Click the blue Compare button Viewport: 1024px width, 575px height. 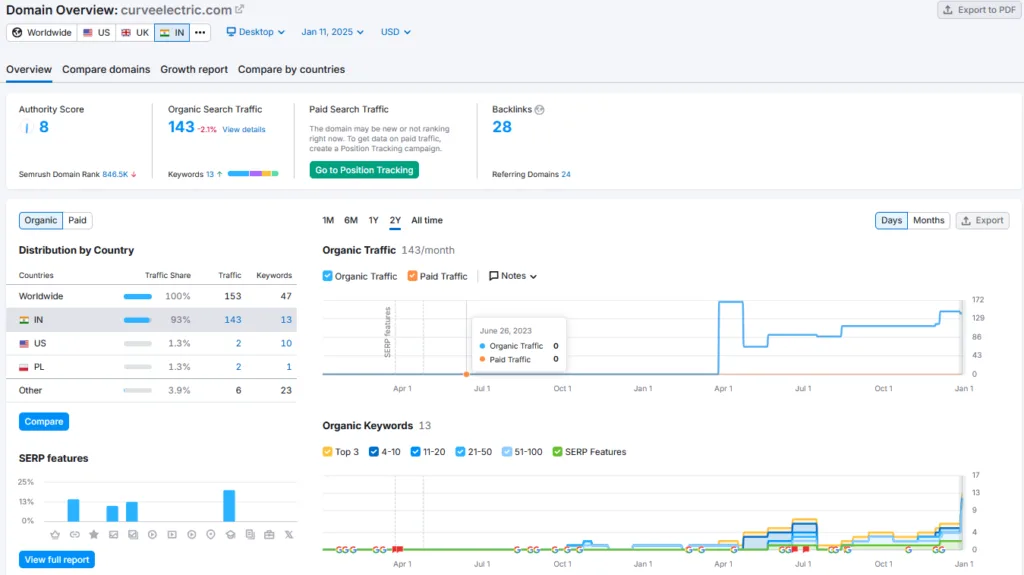coord(44,421)
